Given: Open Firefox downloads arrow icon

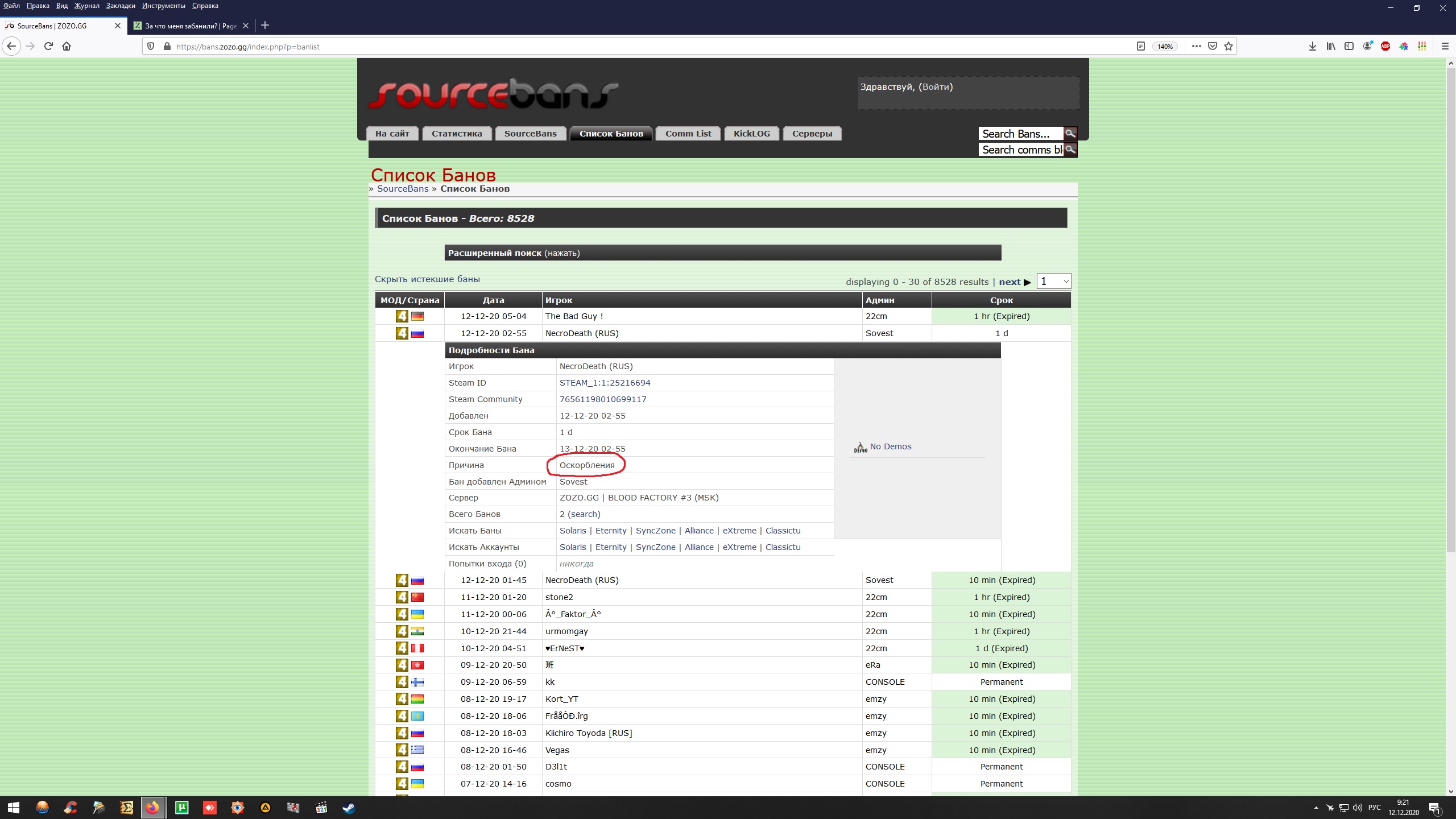Looking at the screenshot, I should point(1312,47).
